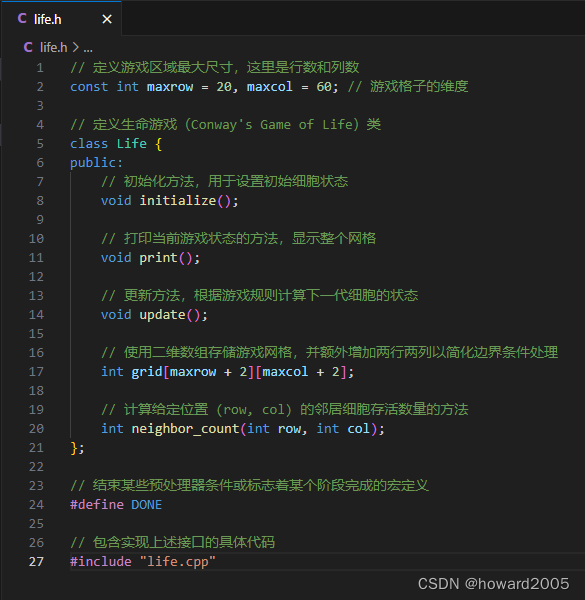585x600 pixels.
Task: Click the "life.cpp" include string
Action: tap(178, 562)
